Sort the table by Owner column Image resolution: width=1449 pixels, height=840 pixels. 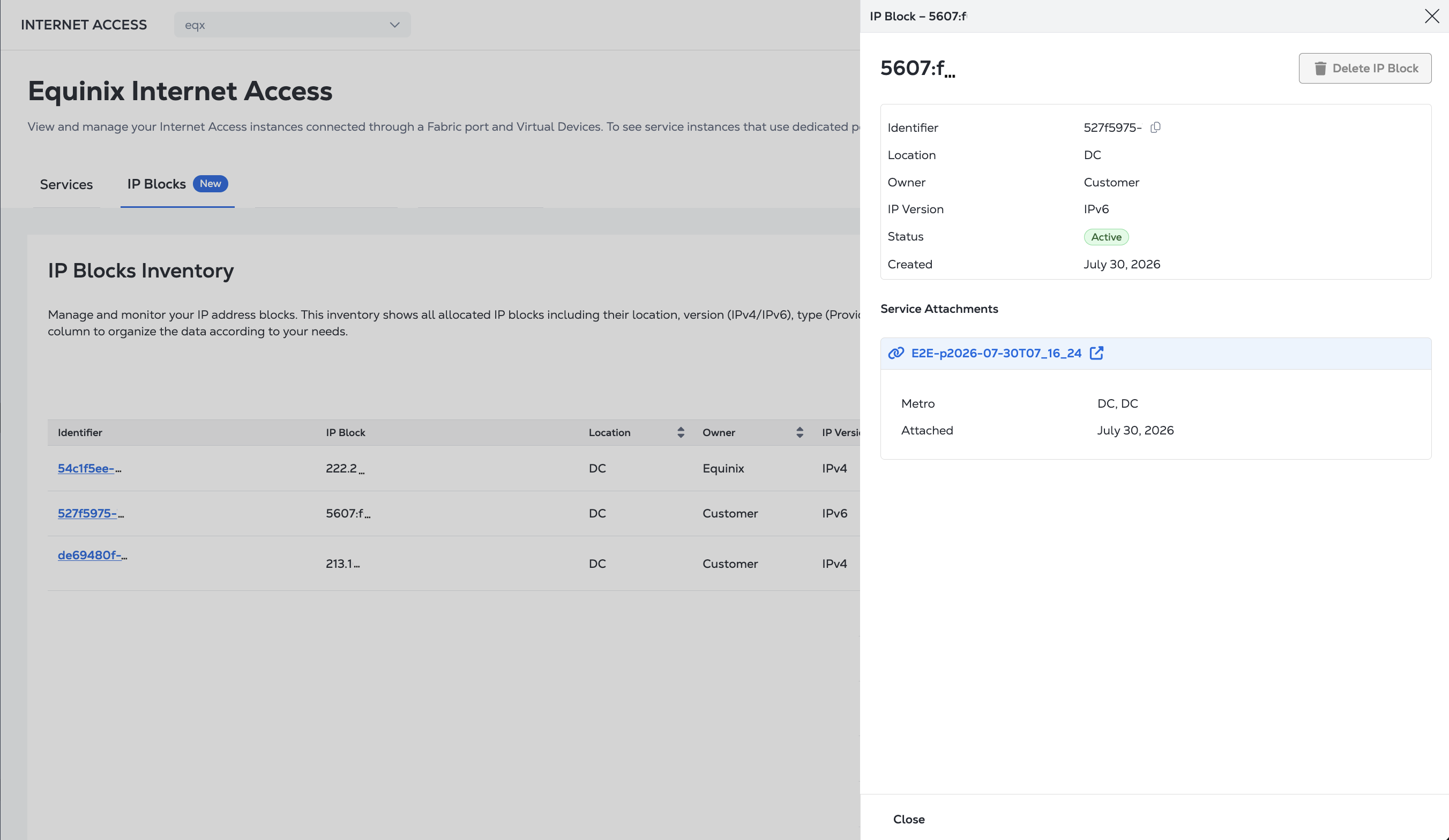[799, 432]
